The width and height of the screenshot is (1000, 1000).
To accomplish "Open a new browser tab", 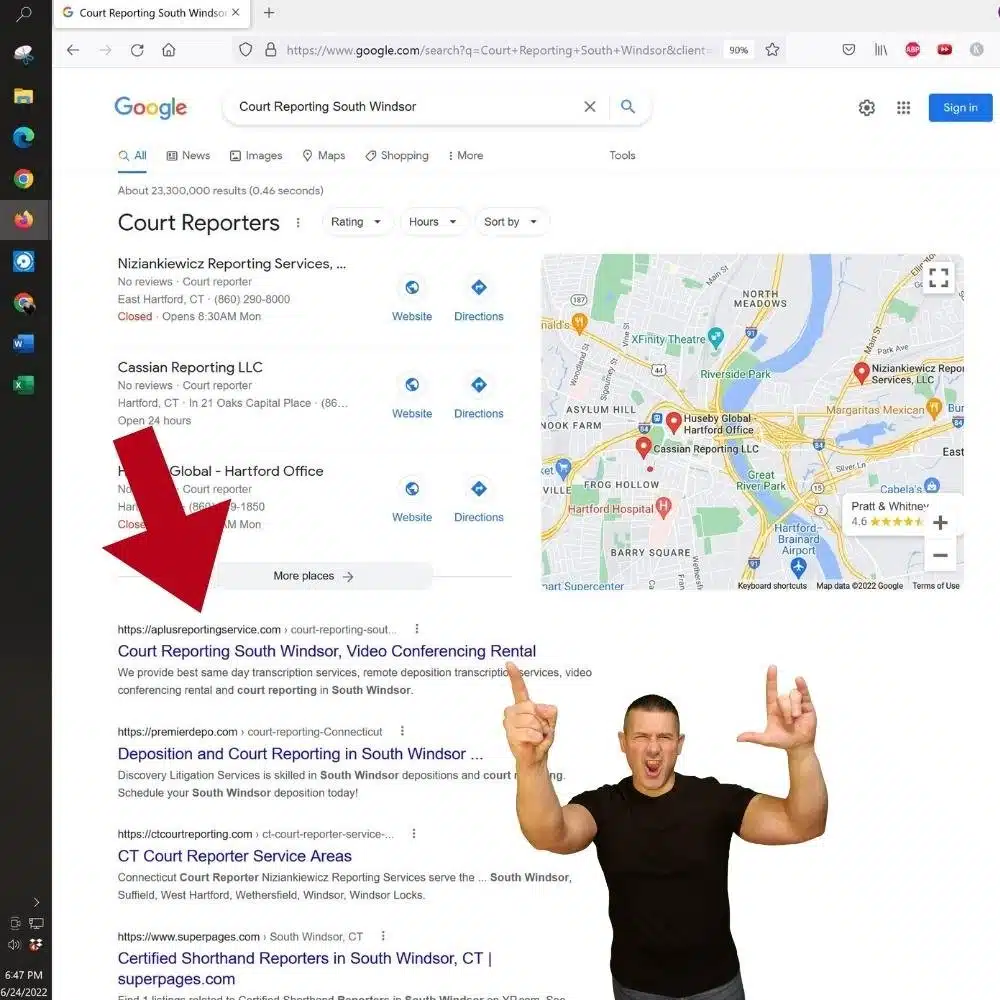I will coord(269,13).
